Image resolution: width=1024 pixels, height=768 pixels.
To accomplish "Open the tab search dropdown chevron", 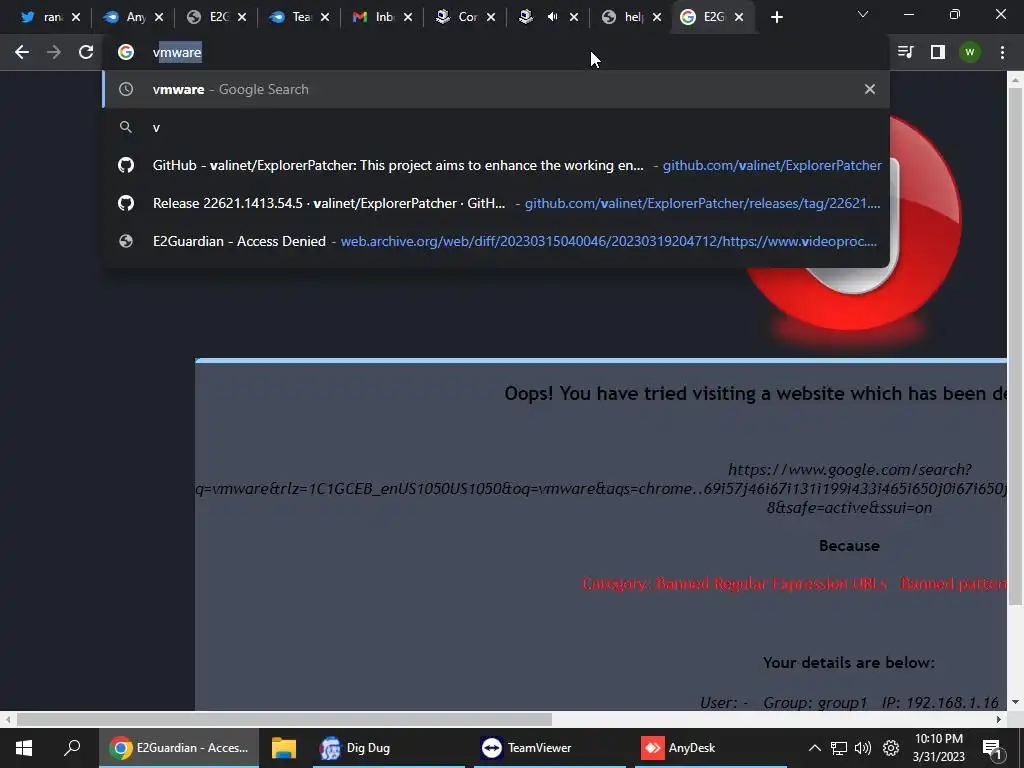I will (863, 14).
